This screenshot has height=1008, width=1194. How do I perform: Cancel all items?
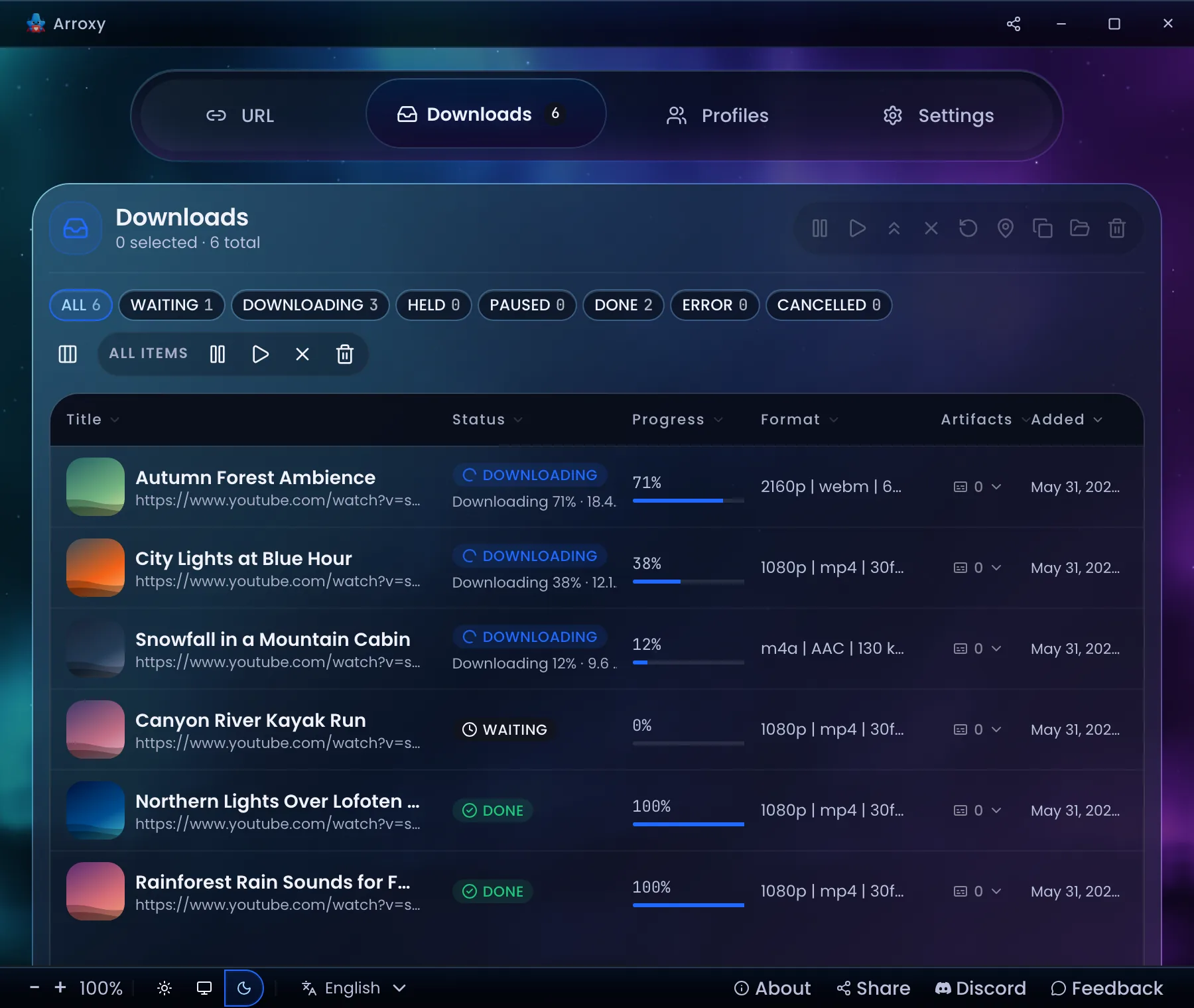coord(302,354)
